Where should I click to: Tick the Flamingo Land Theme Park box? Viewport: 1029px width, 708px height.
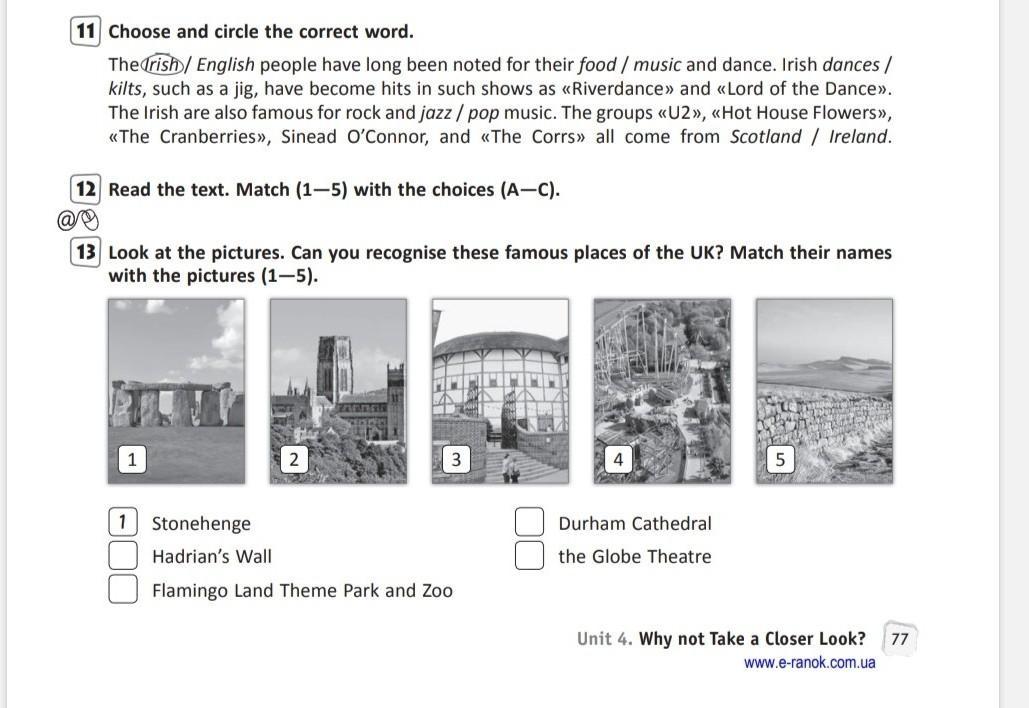point(122,589)
